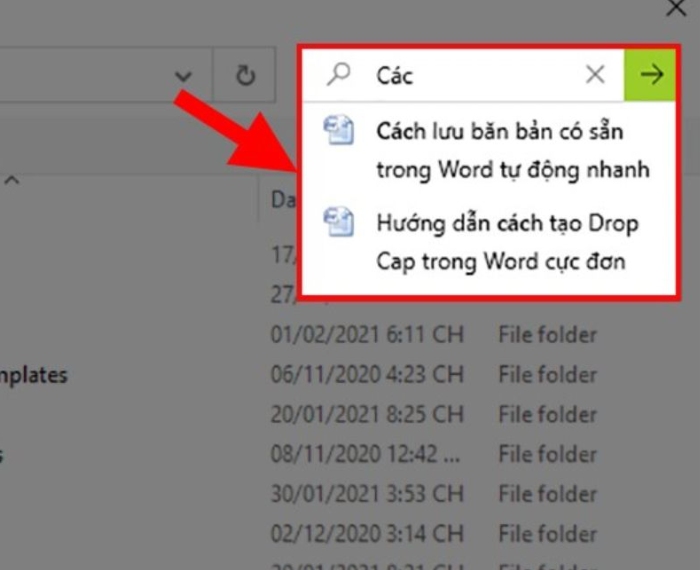The image size is (700, 570).
Task: Click the search magnifier icon
Action: (339, 74)
